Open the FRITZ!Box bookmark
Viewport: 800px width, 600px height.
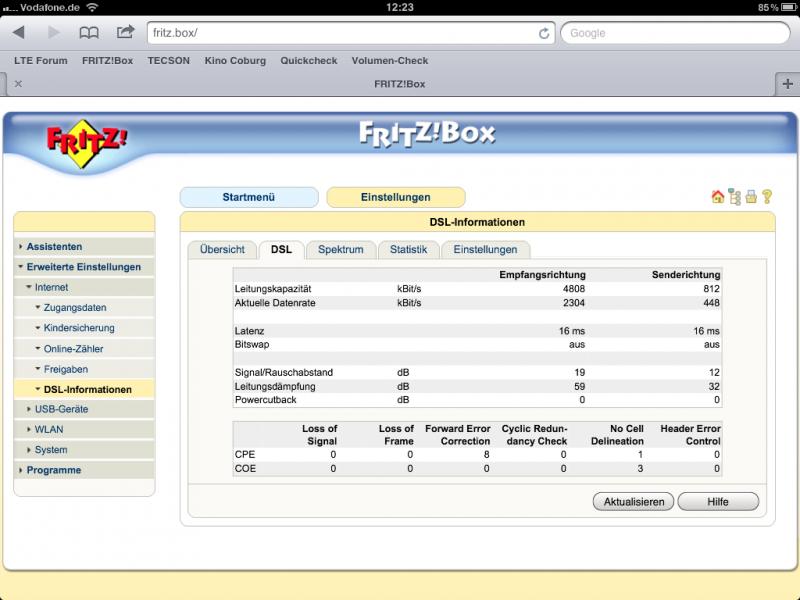pyautogui.click(x=107, y=61)
